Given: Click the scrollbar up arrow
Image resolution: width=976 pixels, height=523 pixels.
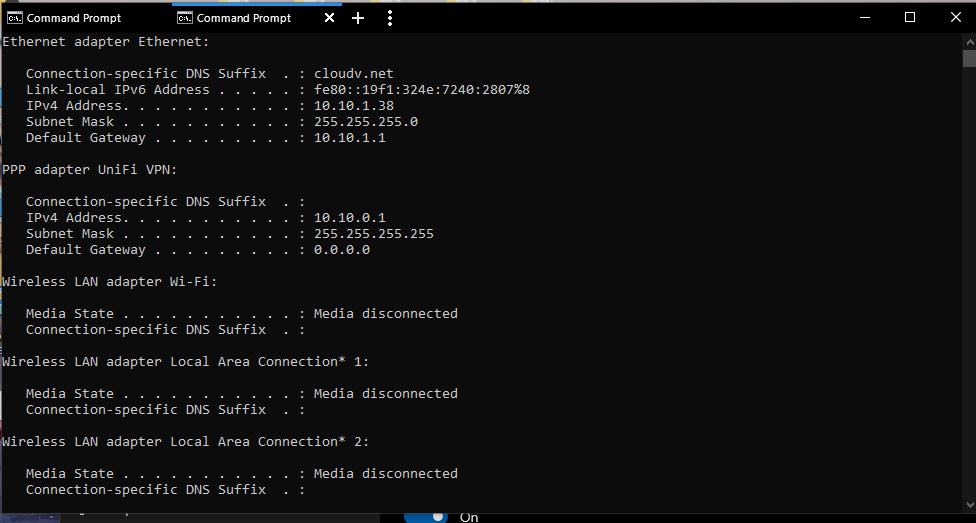Looking at the screenshot, I should coord(969,42).
